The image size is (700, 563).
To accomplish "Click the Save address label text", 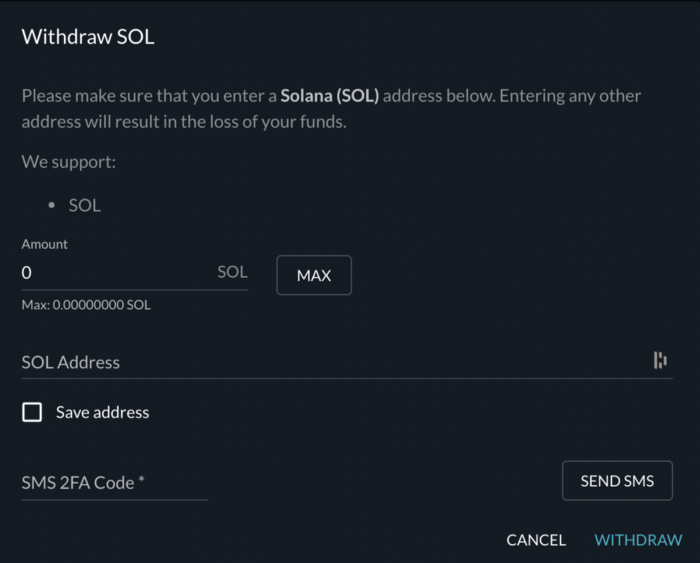I will pos(102,412).
